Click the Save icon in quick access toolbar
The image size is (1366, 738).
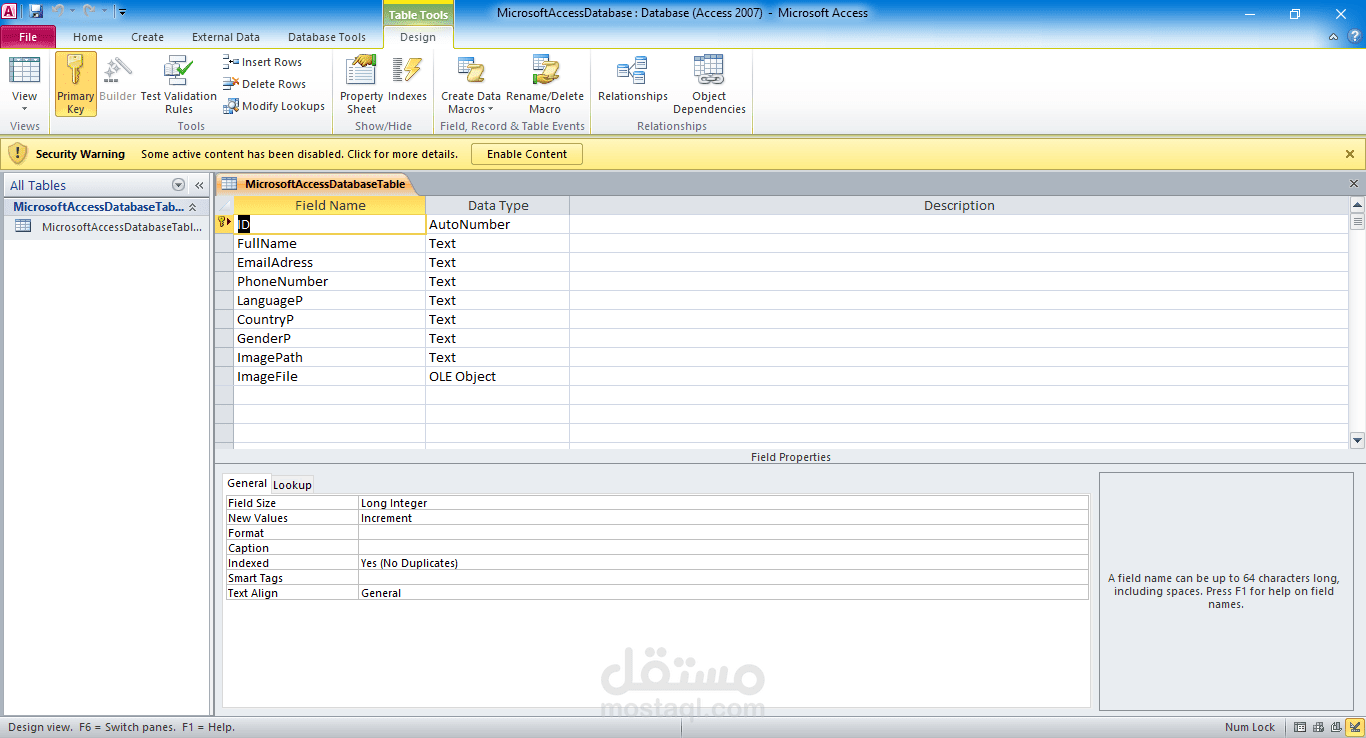click(36, 12)
